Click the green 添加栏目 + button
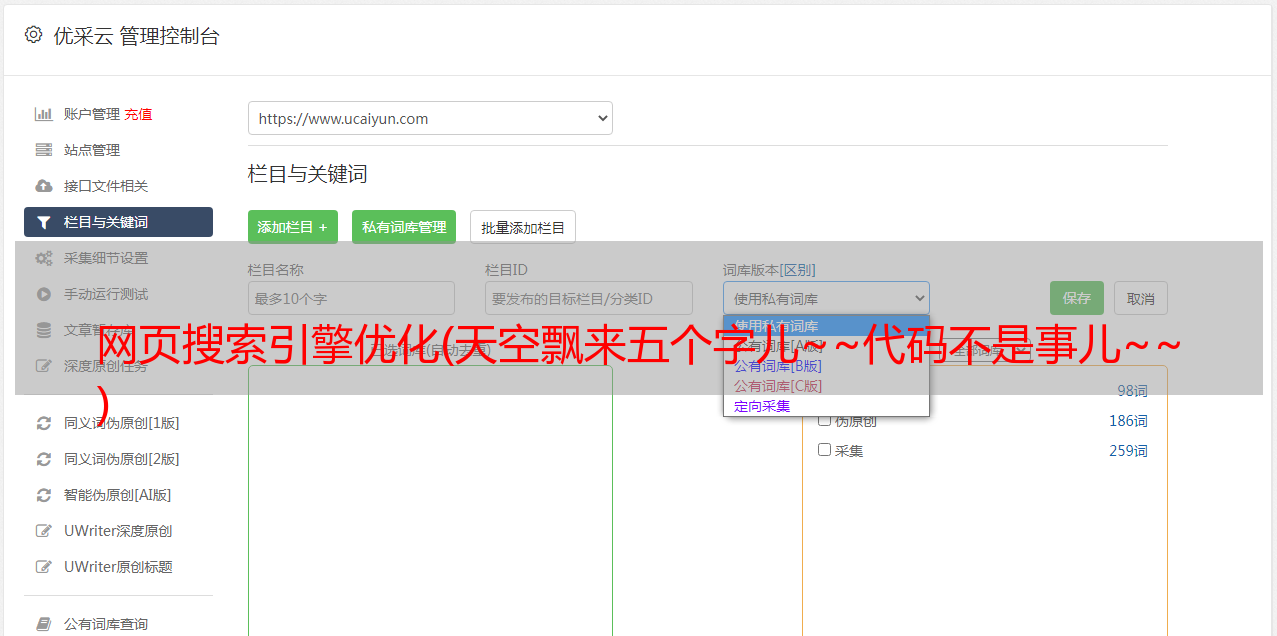The image size is (1277, 636). tap(293, 227)
